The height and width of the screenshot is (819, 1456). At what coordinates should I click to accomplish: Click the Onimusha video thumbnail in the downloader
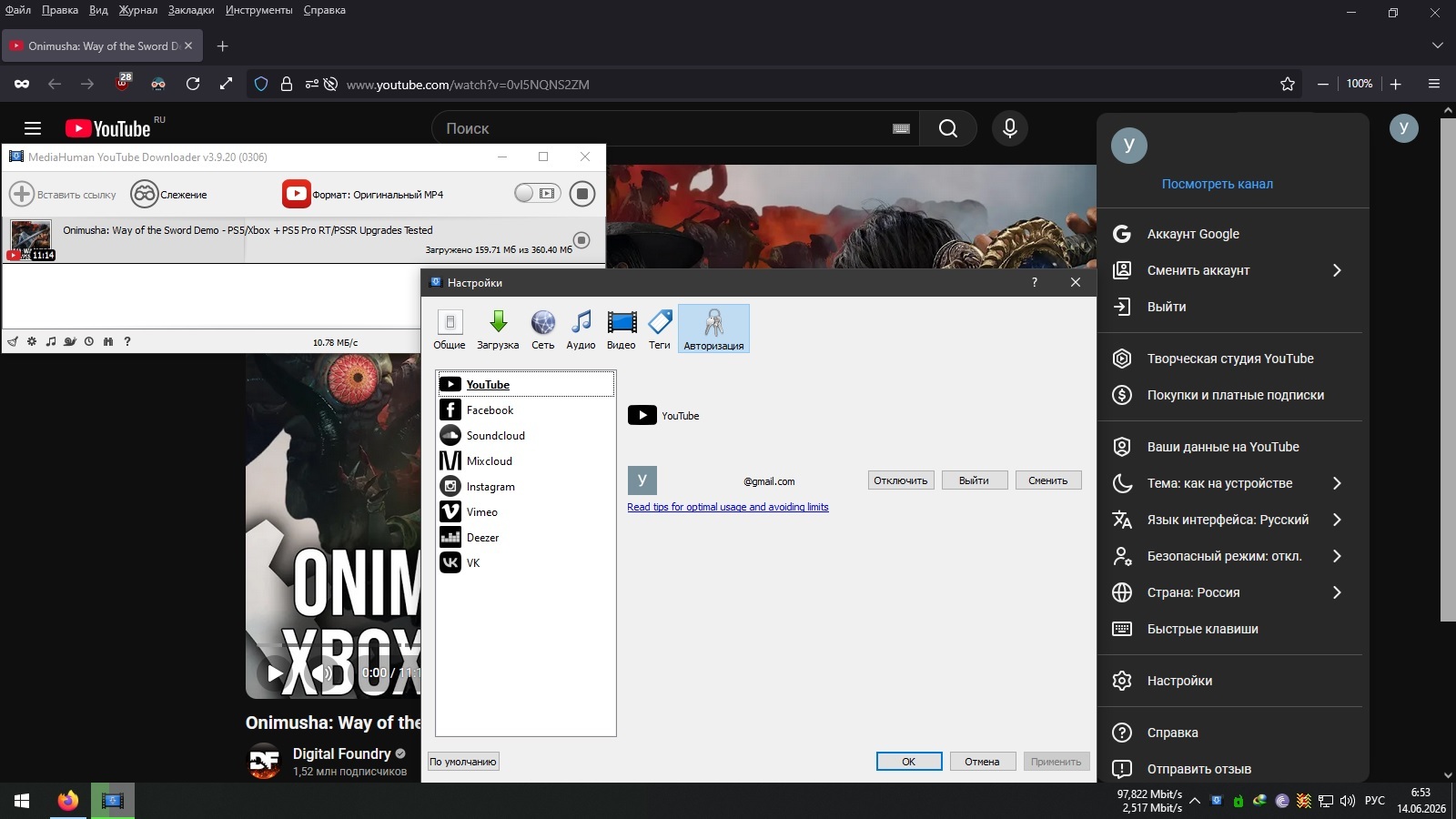[31, 240]
